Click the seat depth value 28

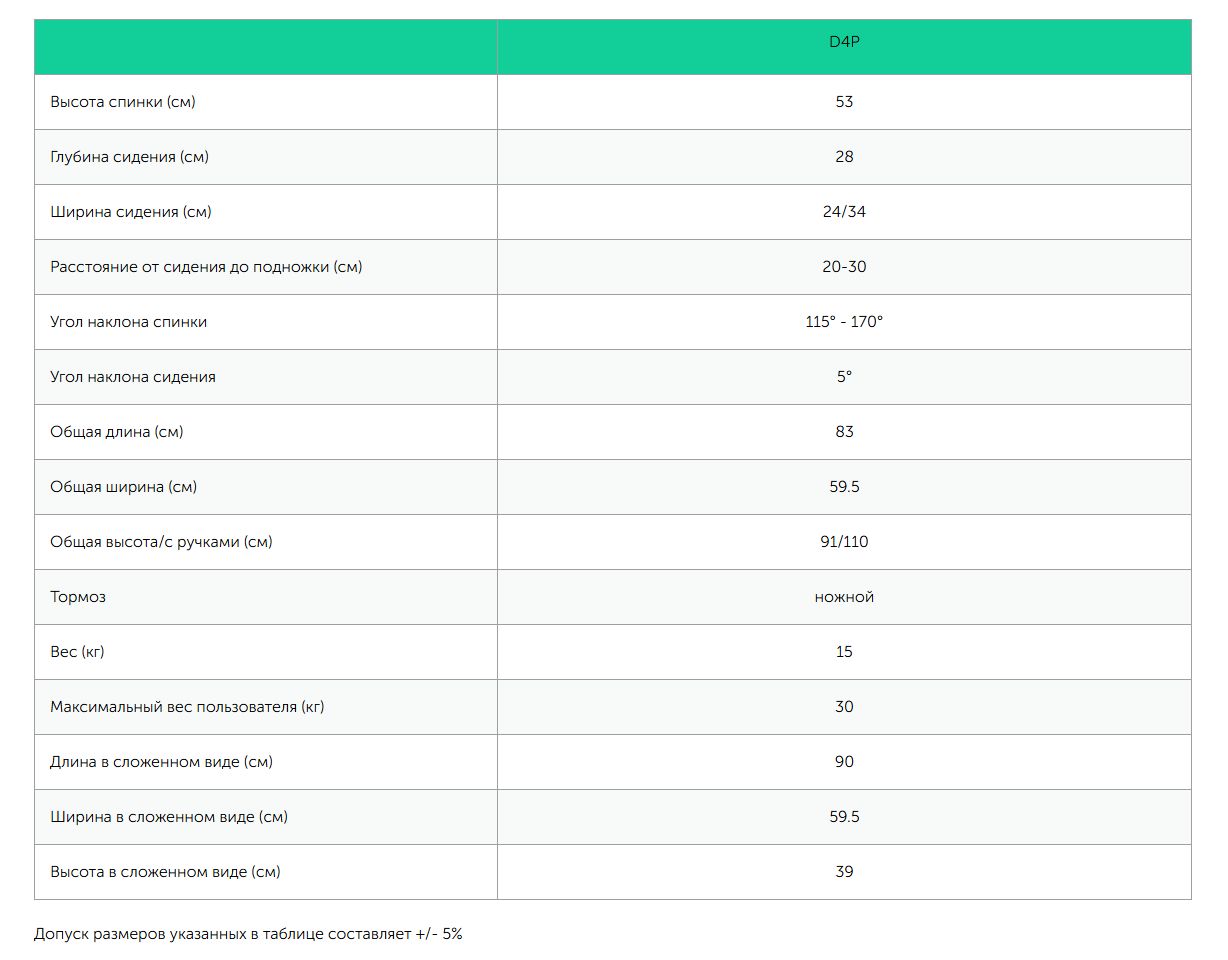click(x=844, y=157)
